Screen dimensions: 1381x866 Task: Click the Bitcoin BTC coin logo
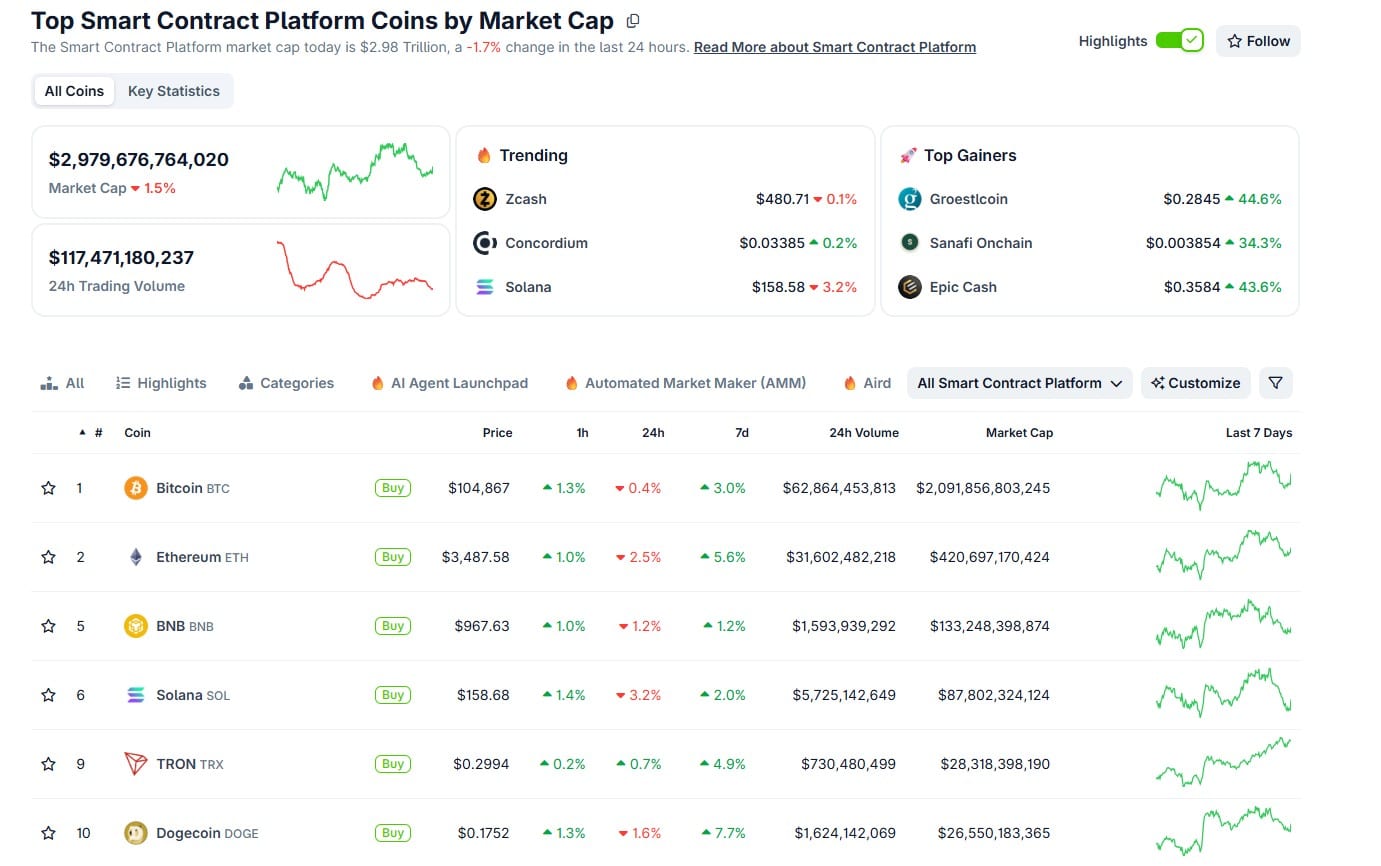coord(135,488)
